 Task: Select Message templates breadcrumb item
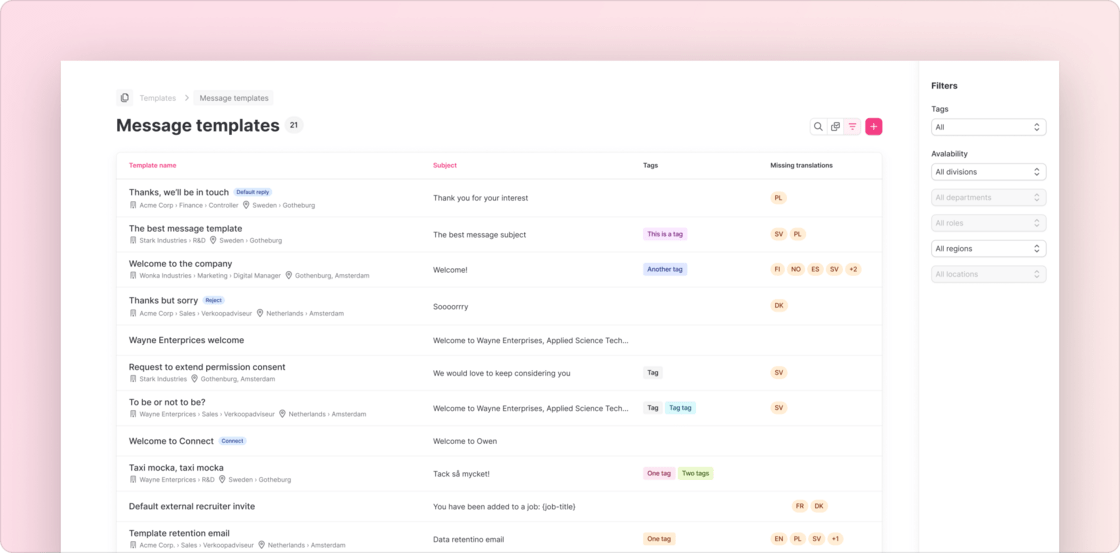pyautogui.click(x=234, y=98)
